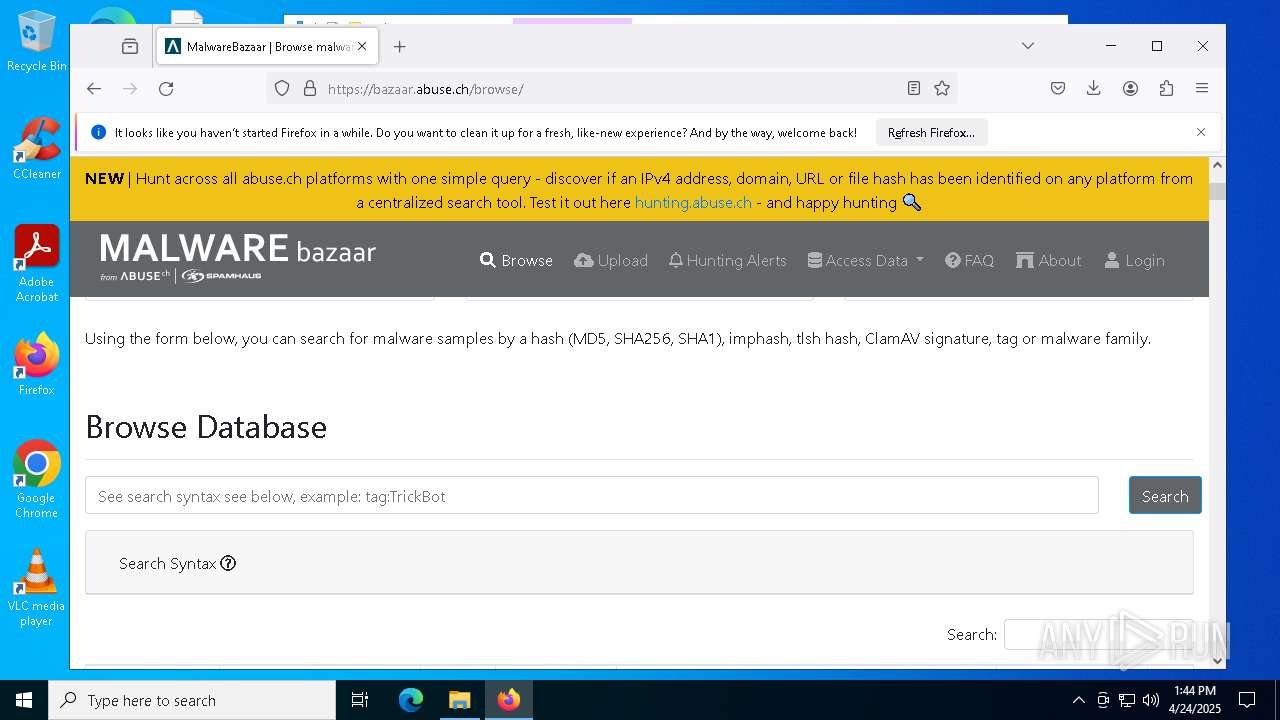This screenshot has width=1280, height=720.
Task: Open Recycle Bin desktop icon
Action: 37,42
